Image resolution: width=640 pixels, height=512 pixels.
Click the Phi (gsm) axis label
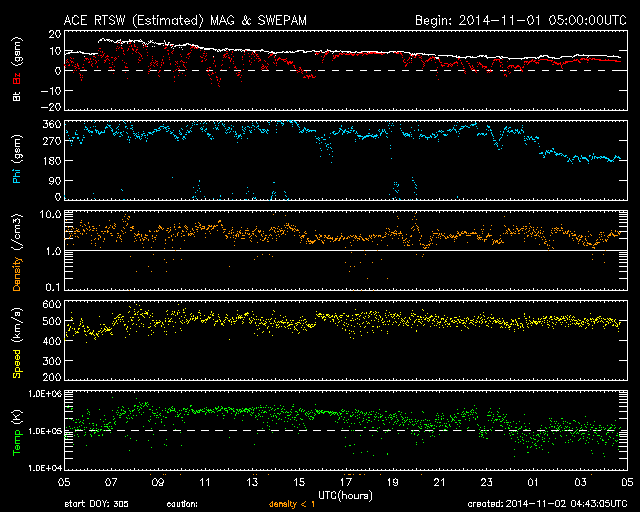[x=15, y=161]
